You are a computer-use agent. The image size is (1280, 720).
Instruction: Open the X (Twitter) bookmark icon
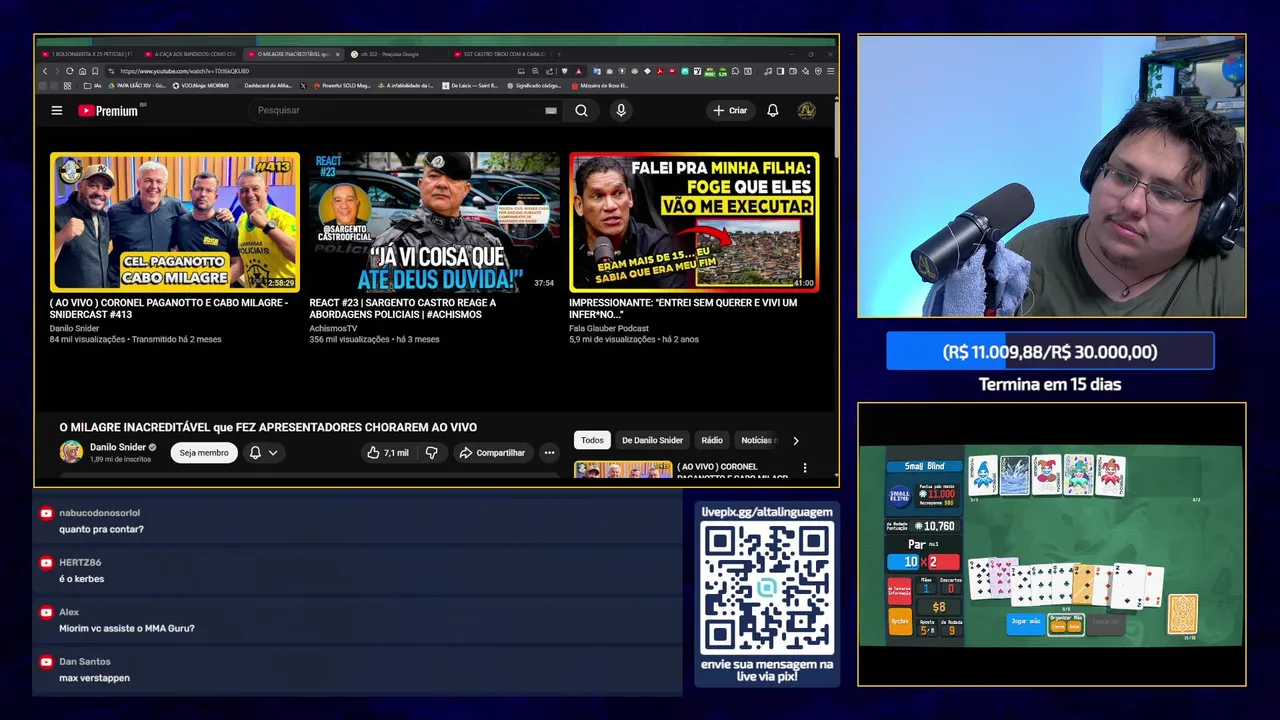pos(303,86)
